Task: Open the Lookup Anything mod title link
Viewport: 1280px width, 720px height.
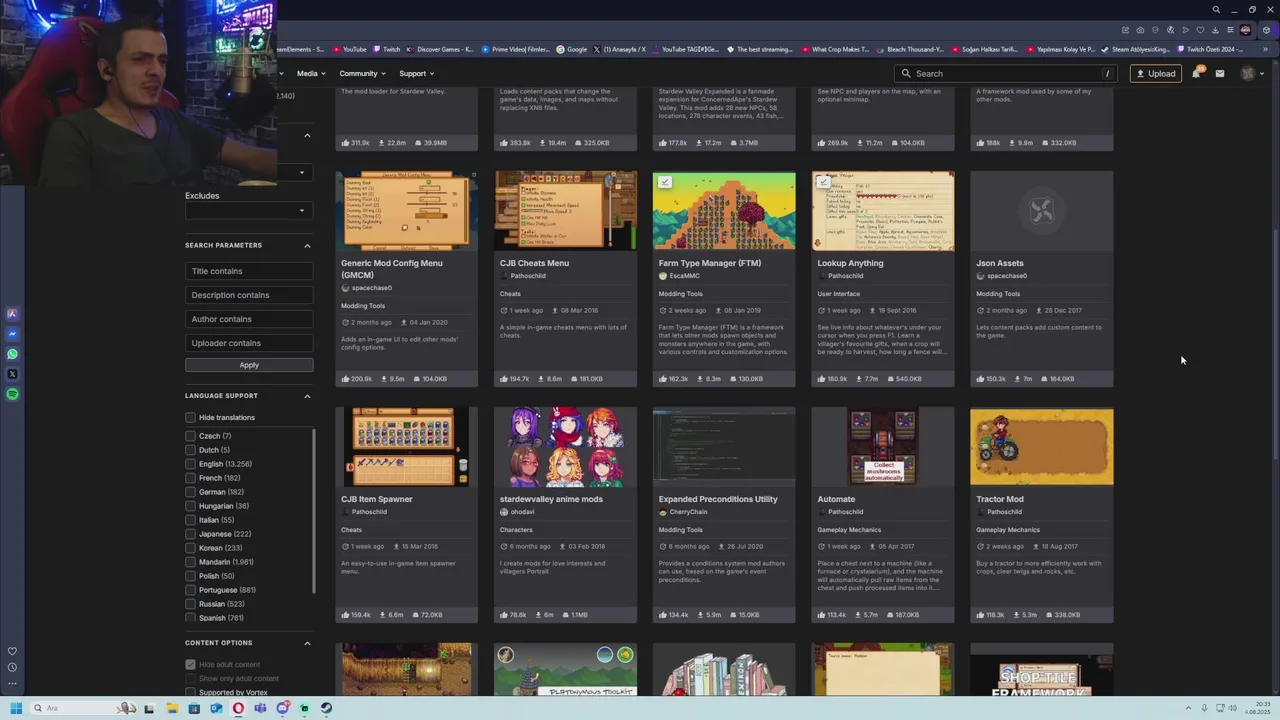Action: pyautogui.click(x=850, y=263)
